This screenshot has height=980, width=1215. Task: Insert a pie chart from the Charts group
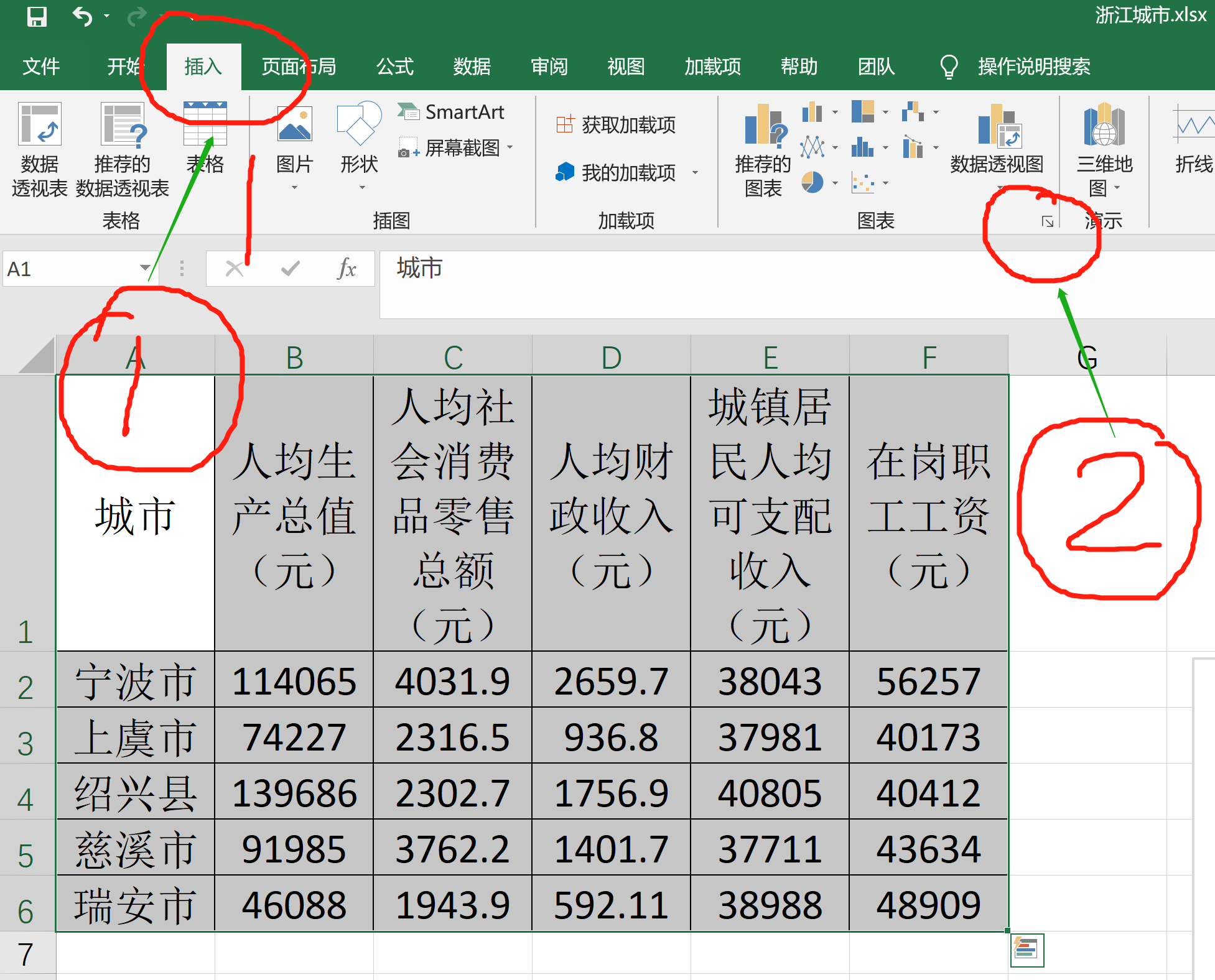tap(812, 183)
